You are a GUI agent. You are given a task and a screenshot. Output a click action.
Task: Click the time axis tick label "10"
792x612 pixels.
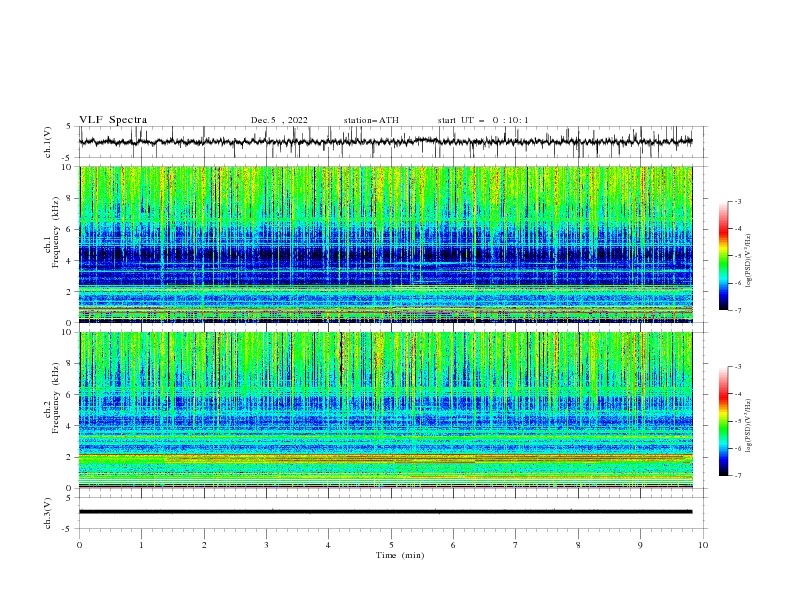tap(703, 545)
